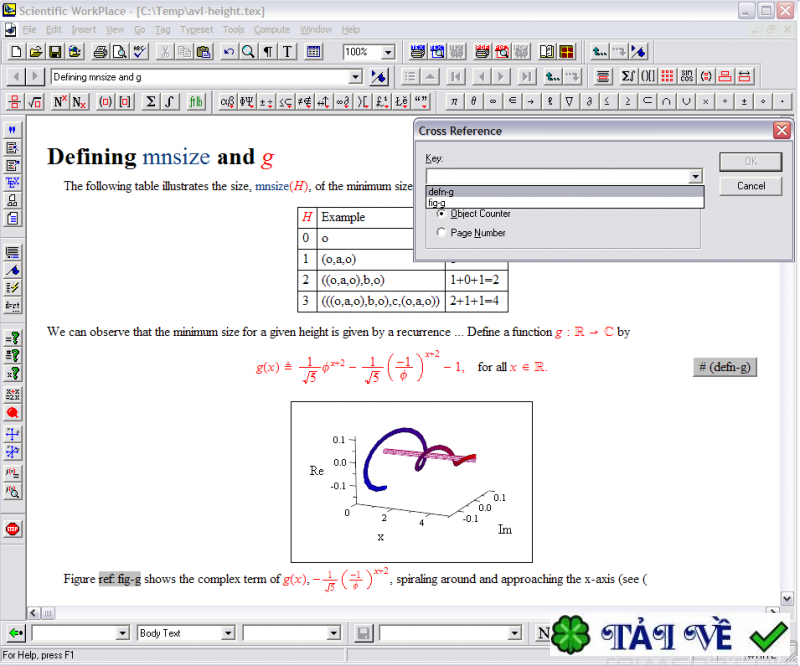Click the Undo arrow icon
This screenshot has width=800, height=666.
(x=229, y=52)
